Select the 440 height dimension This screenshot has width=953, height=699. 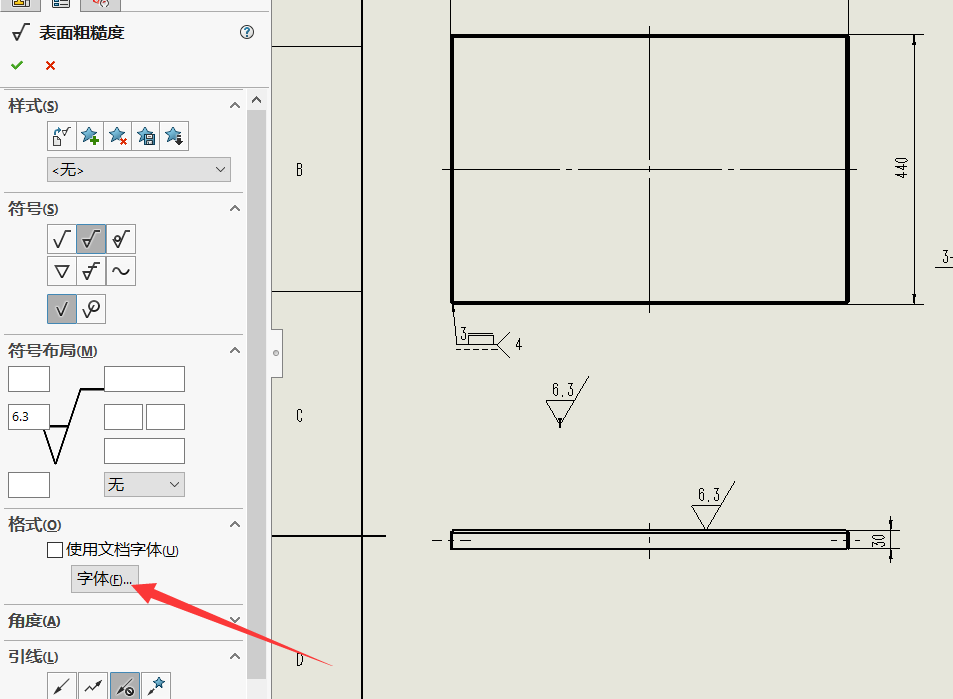[x=901, y=168]
